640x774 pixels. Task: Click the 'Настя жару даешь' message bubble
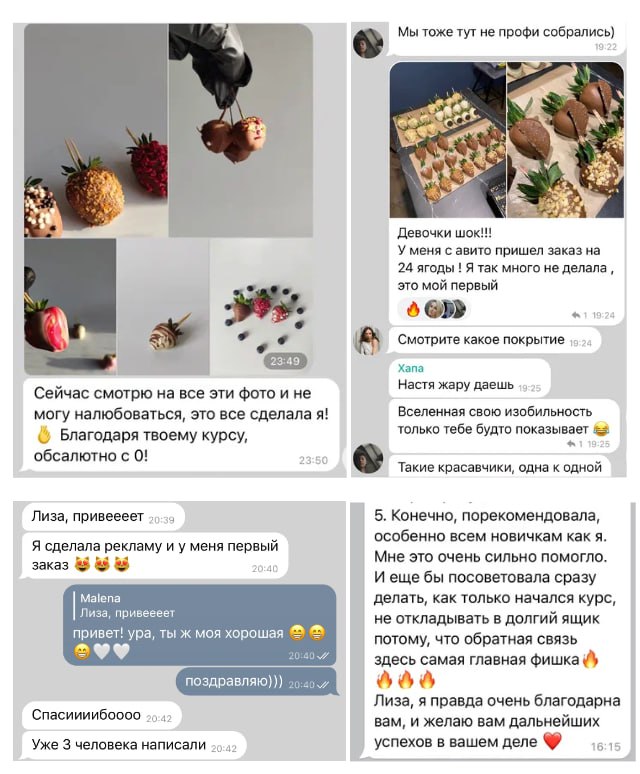[x=469, y=378]
